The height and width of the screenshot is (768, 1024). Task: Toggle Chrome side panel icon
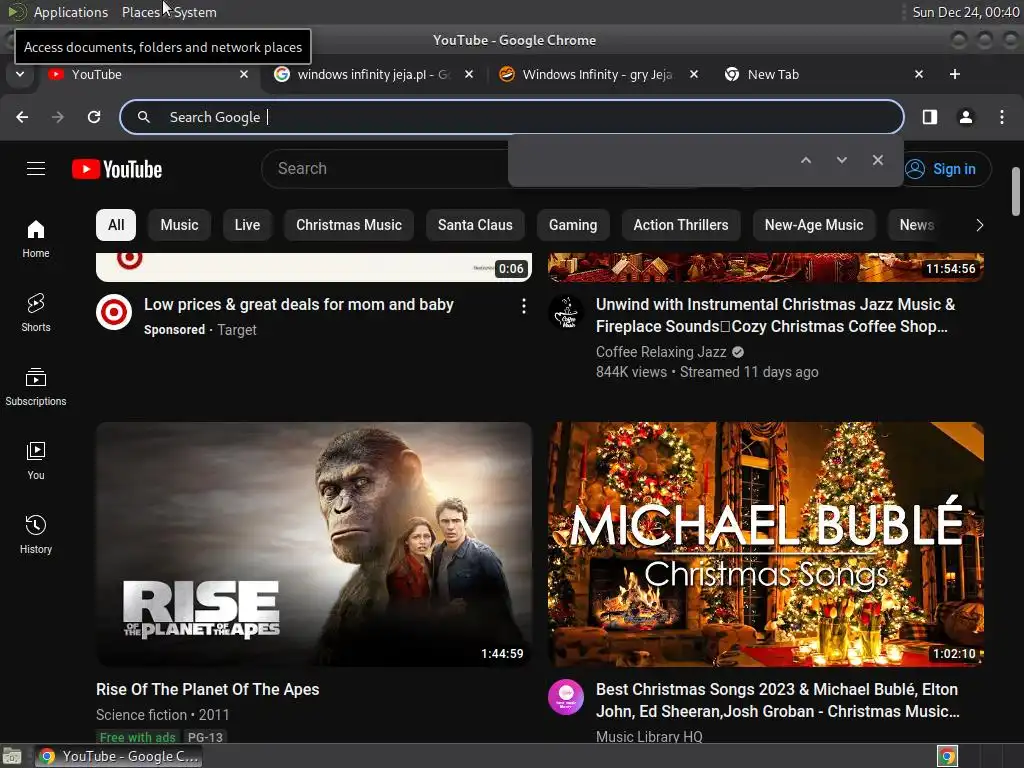930,117
